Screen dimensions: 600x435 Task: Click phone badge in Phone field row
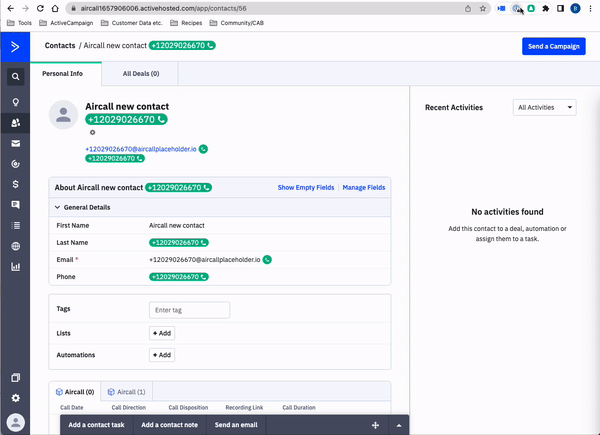pos(179,277)
